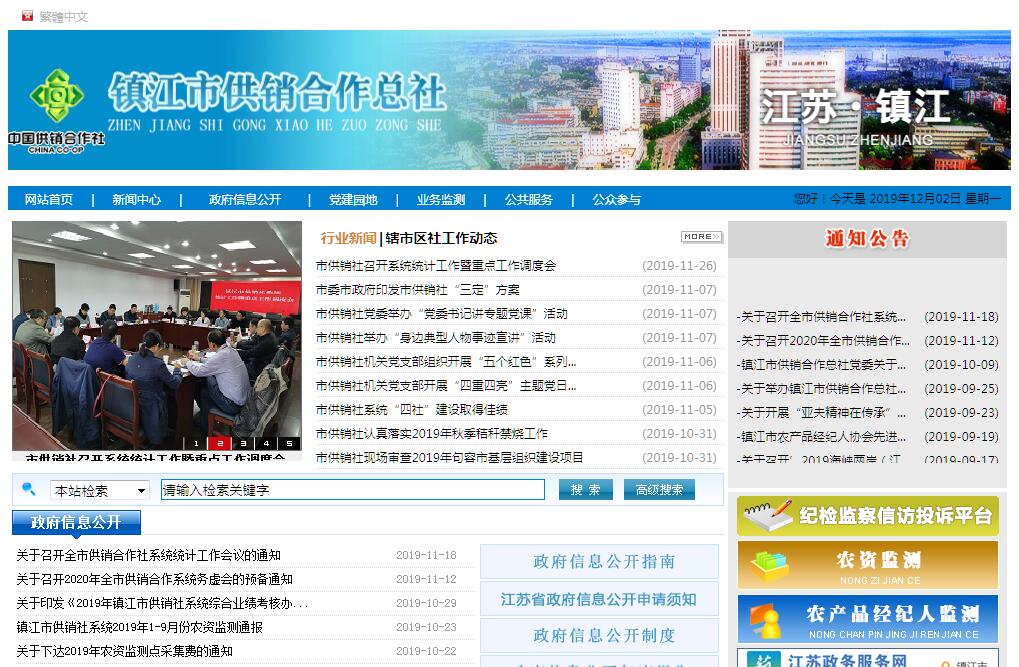
Task: Click the MORE button for industry news
Action: [701, 237]
